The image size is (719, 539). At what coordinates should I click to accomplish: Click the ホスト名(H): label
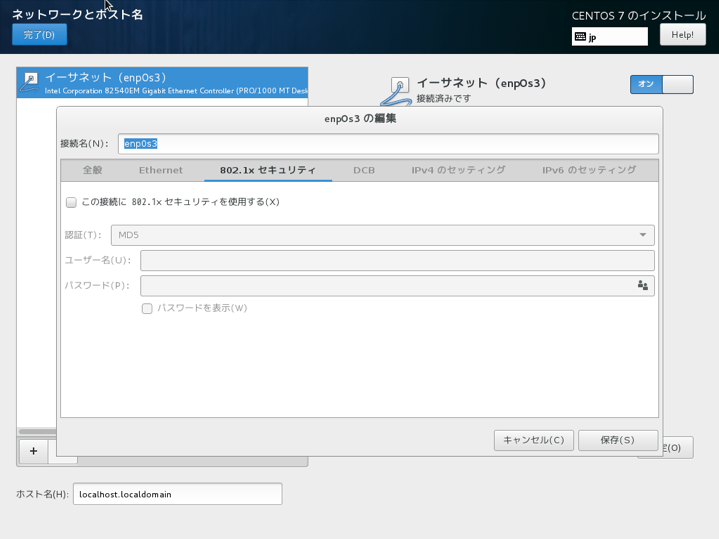[x=42, y=494]
